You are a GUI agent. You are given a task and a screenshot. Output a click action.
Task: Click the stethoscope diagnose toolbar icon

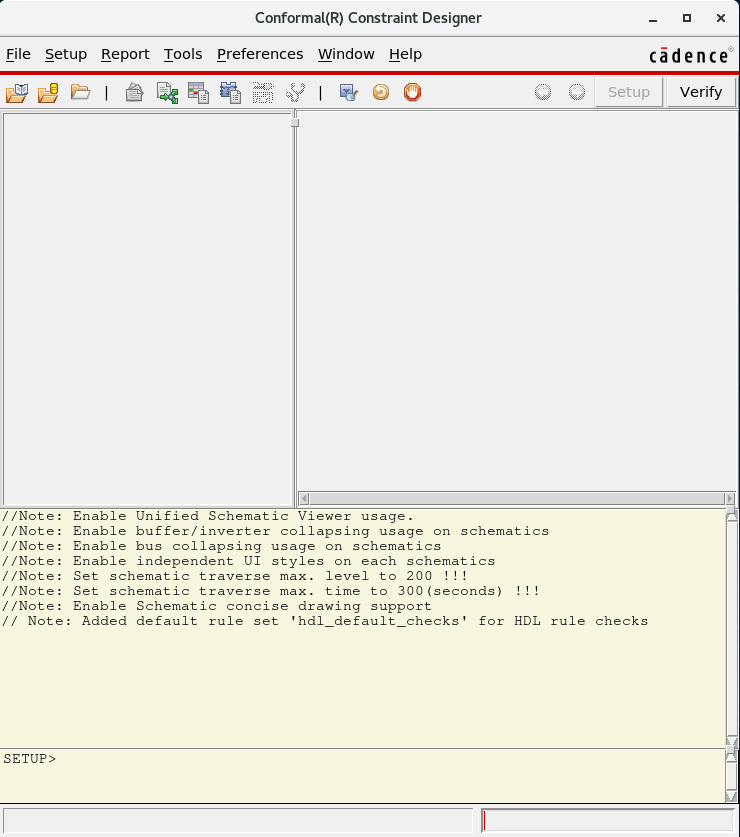click(x=295, y=92)
